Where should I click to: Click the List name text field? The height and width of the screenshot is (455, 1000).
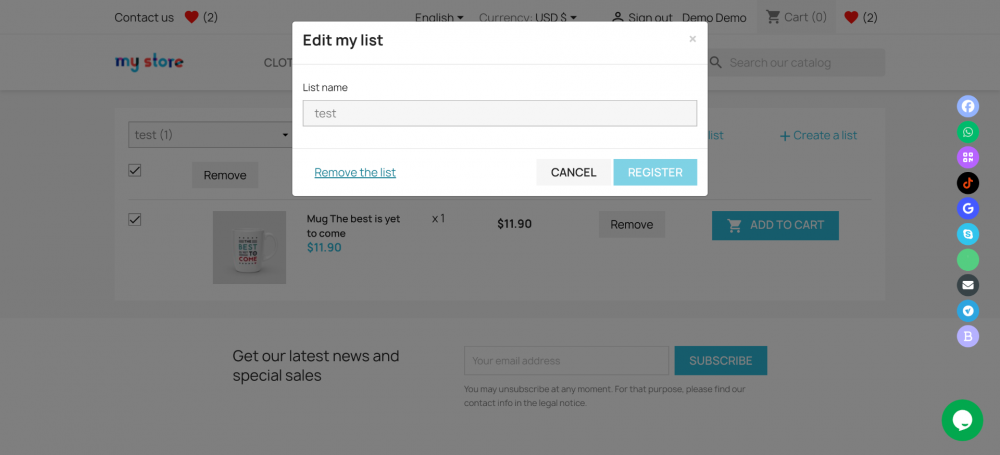click(500, 113)
